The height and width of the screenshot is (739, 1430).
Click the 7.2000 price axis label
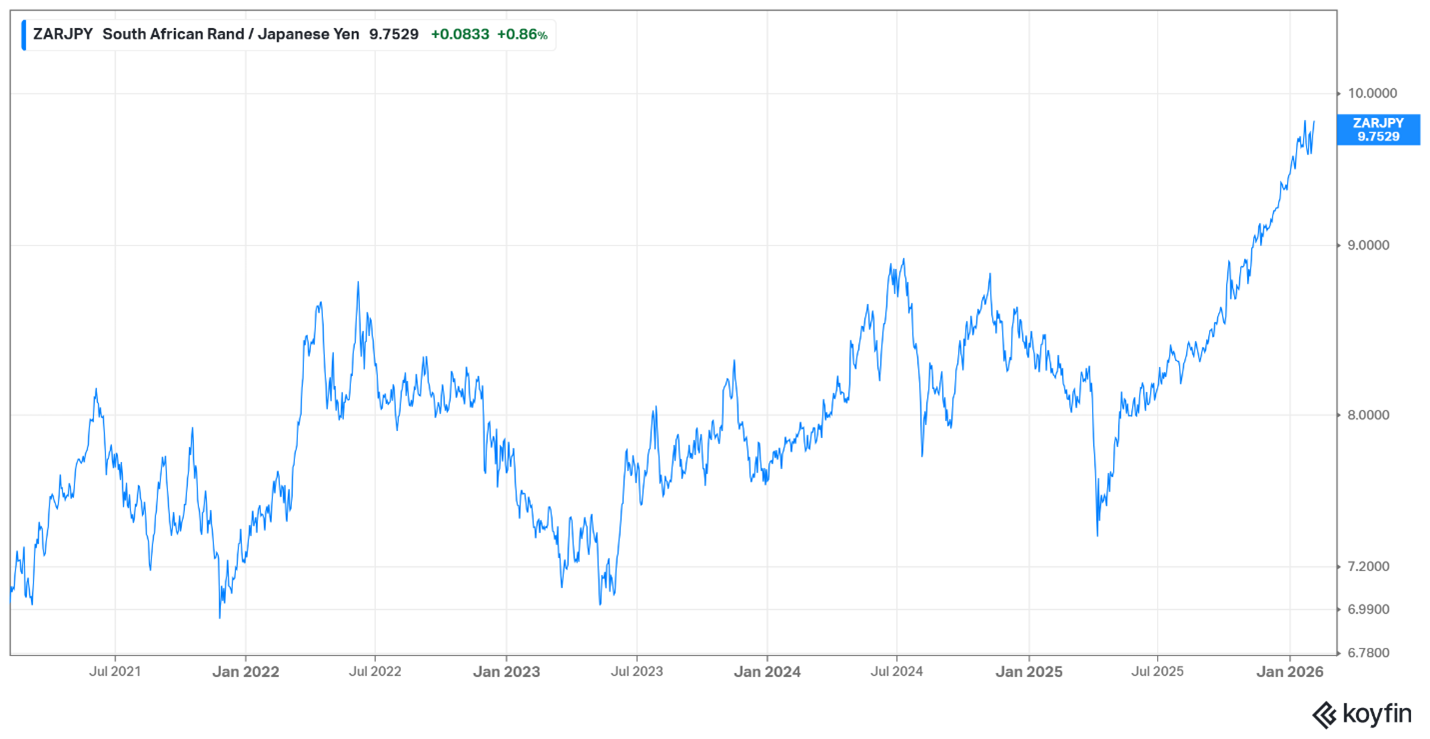[x=1369, y=567]
